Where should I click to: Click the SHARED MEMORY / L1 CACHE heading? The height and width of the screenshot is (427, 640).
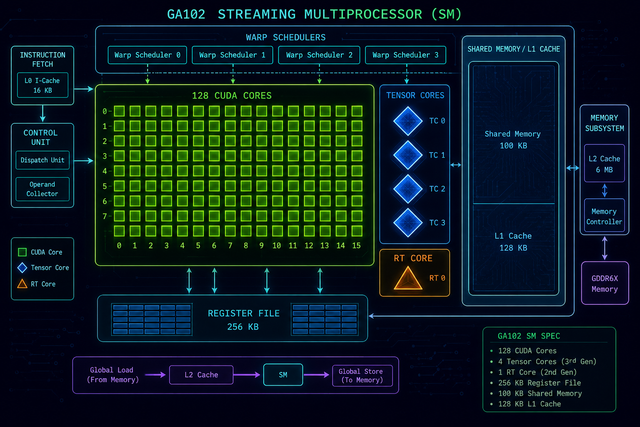tap(513, 49)
